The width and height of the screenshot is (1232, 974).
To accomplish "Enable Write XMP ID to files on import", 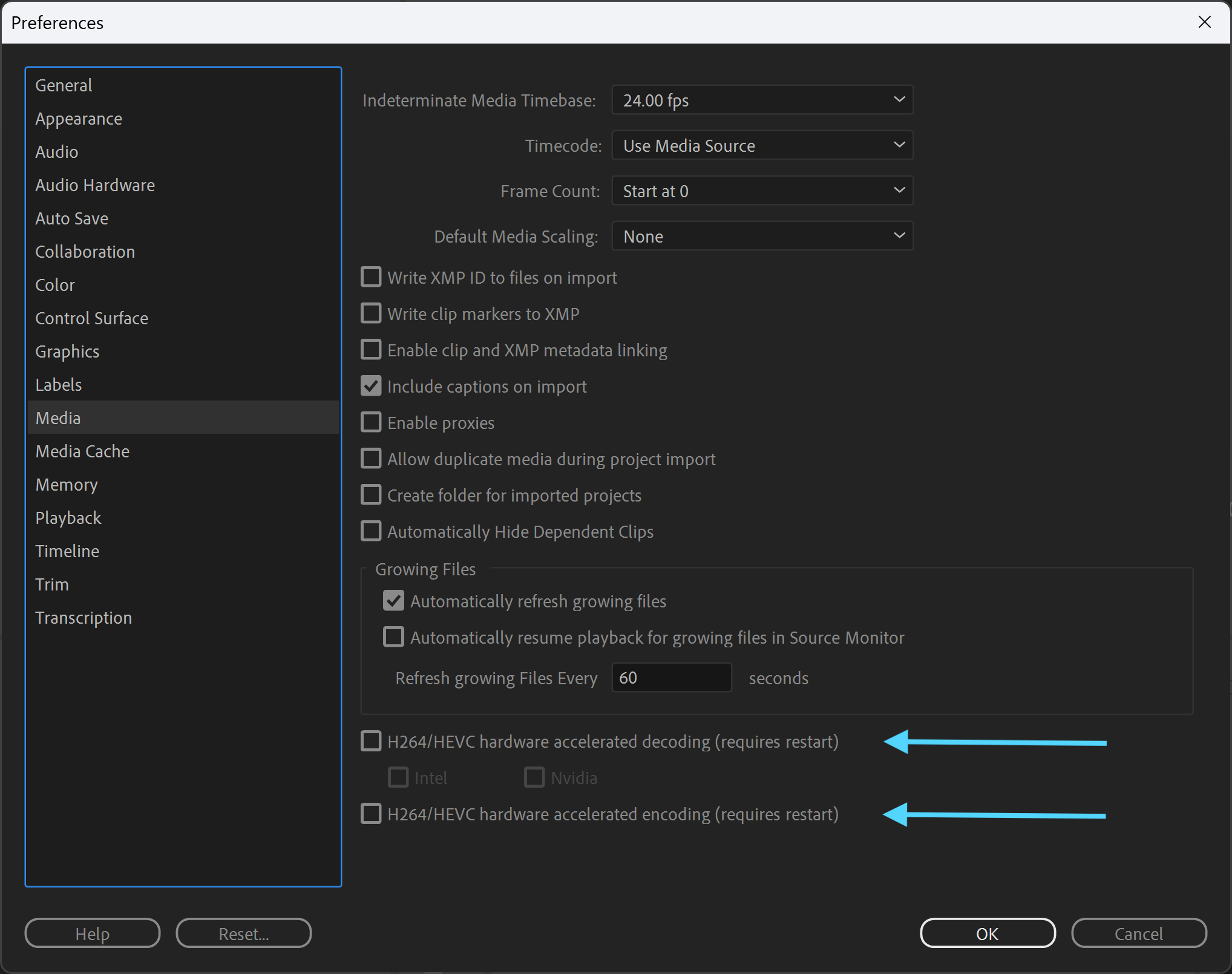I will [372, 277].
